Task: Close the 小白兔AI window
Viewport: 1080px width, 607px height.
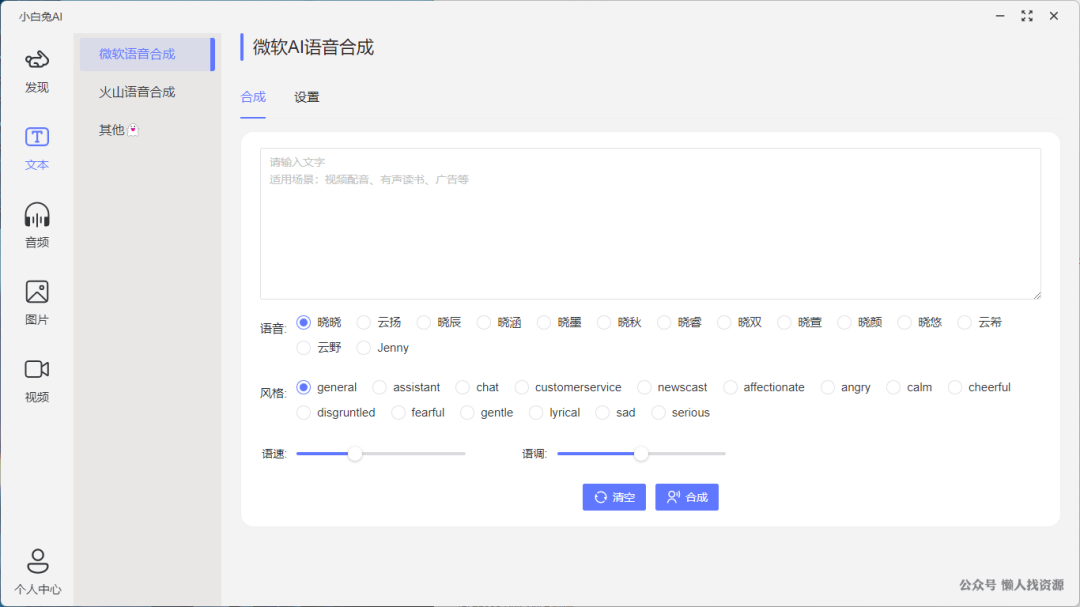Action: pos(1054,16)
